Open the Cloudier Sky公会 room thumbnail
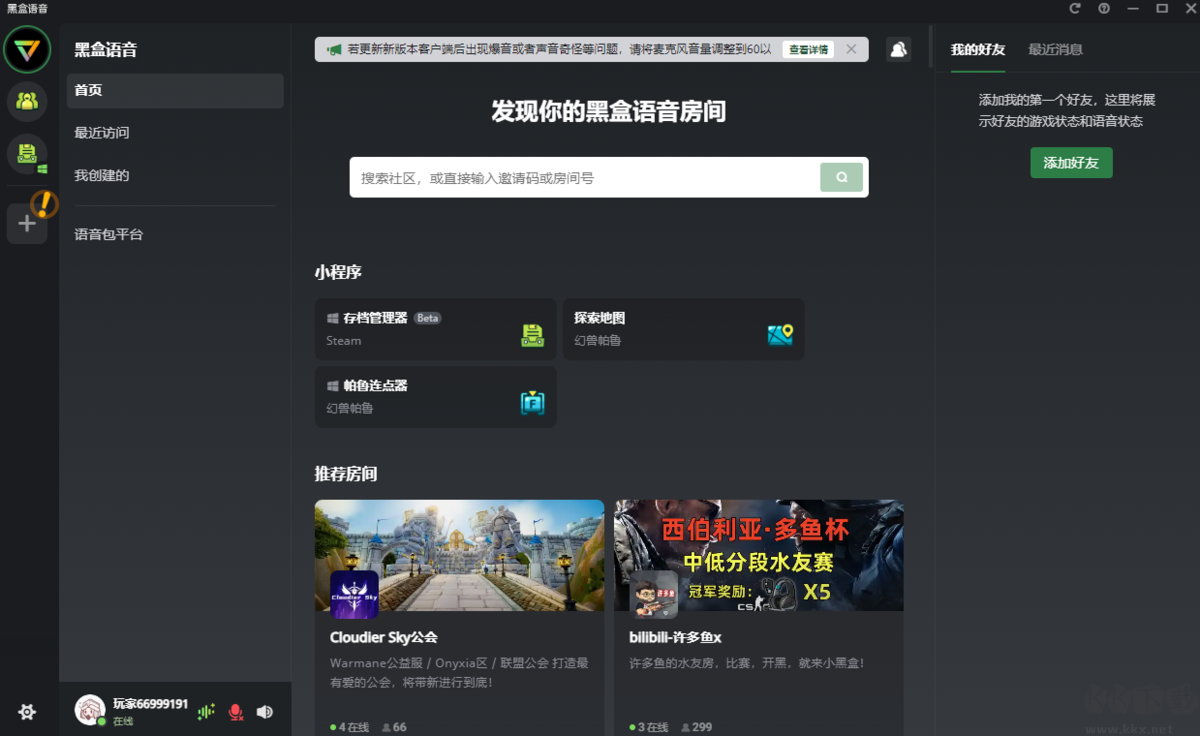The width and height of the screenshot is (1200, 736). (x=459, y=555)
